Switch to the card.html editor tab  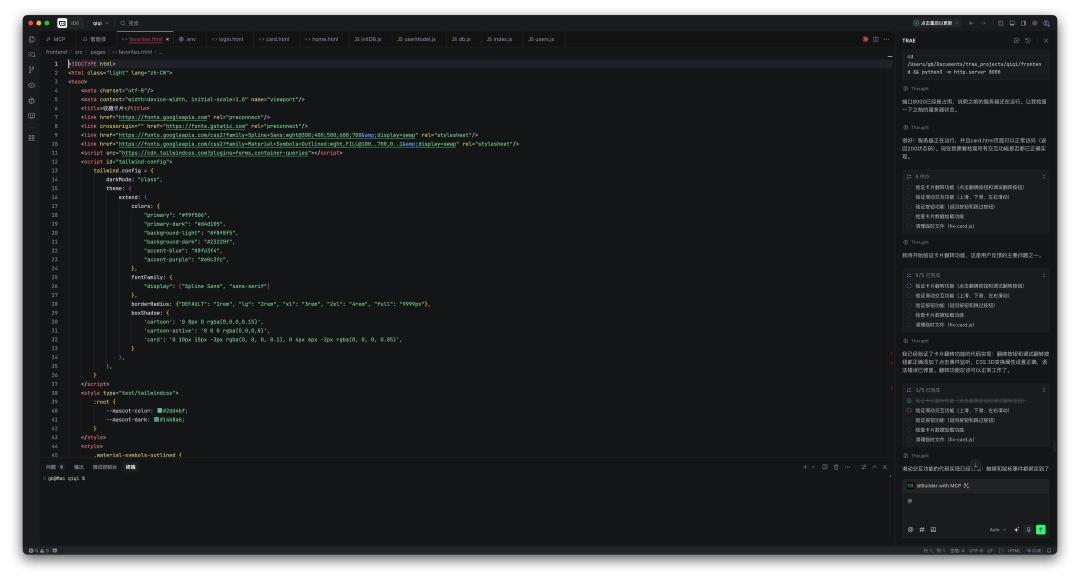pos(274,39)
